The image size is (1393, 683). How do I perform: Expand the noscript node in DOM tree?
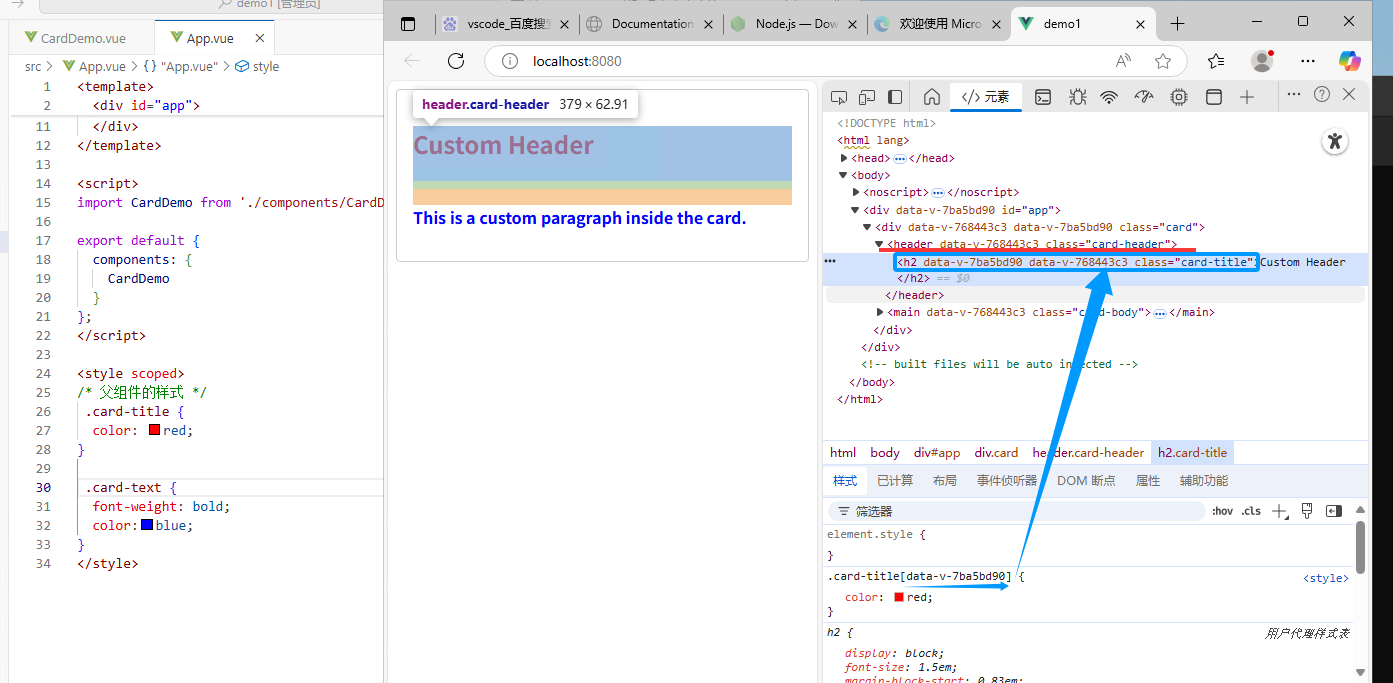click(x=856, y=192)
